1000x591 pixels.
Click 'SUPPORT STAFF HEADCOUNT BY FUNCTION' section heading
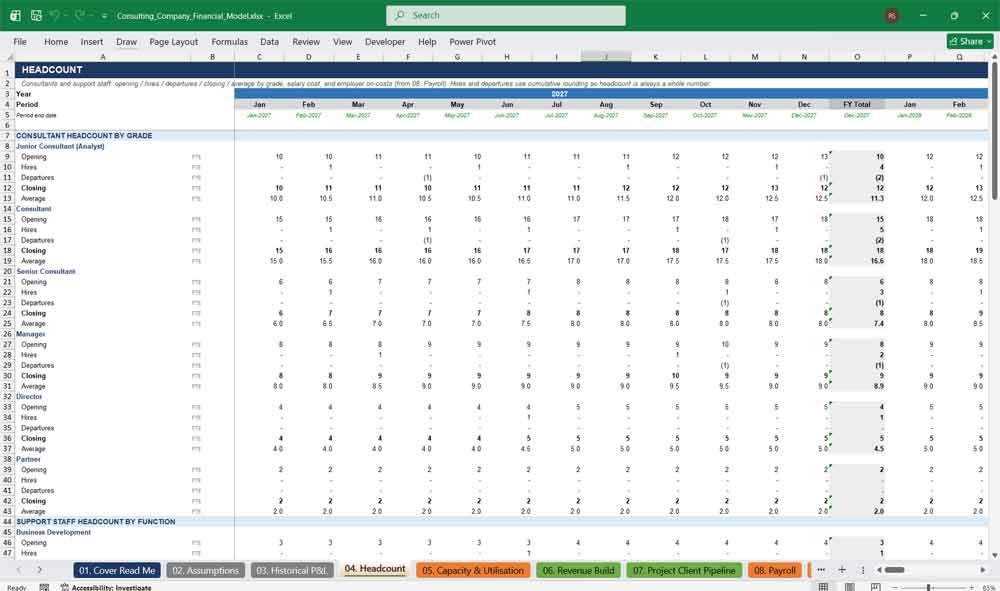click(95, 522)
